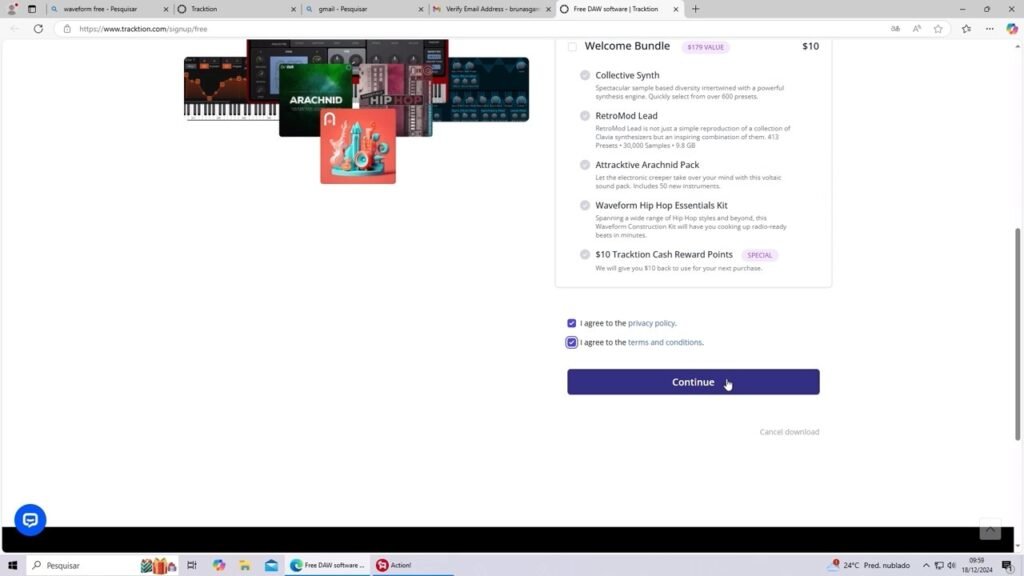Open the volume control in the tray

point(952,566)
